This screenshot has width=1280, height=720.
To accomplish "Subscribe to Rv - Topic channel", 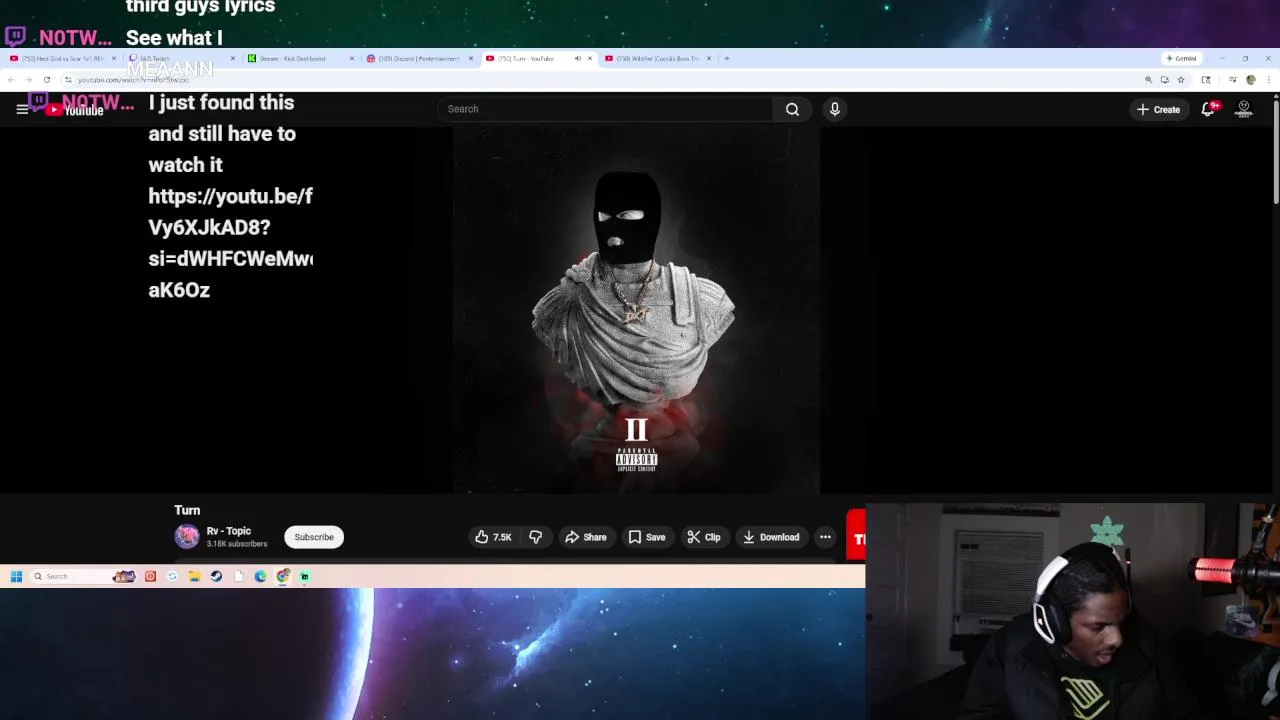I will (314, 537).
